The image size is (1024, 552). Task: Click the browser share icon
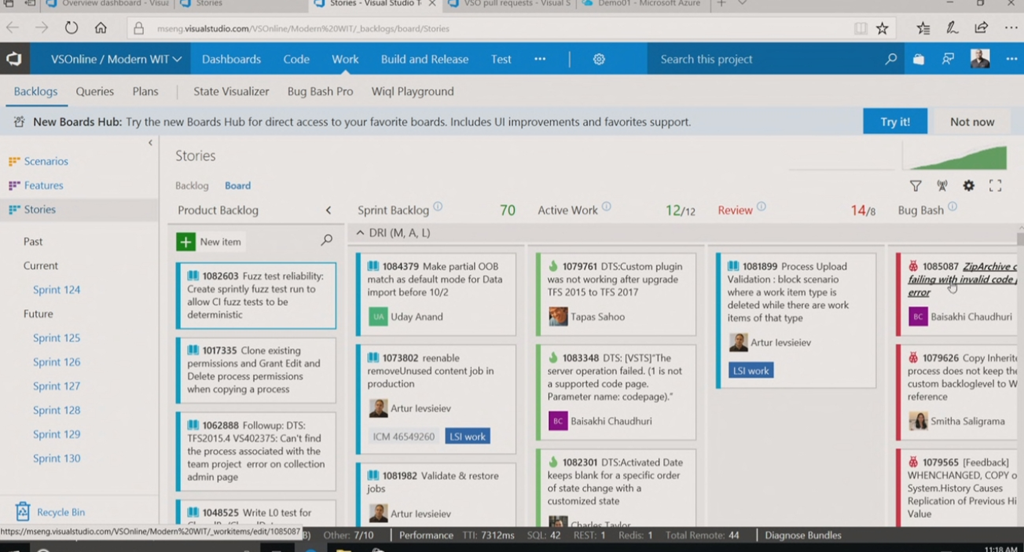tap(981, 28)
